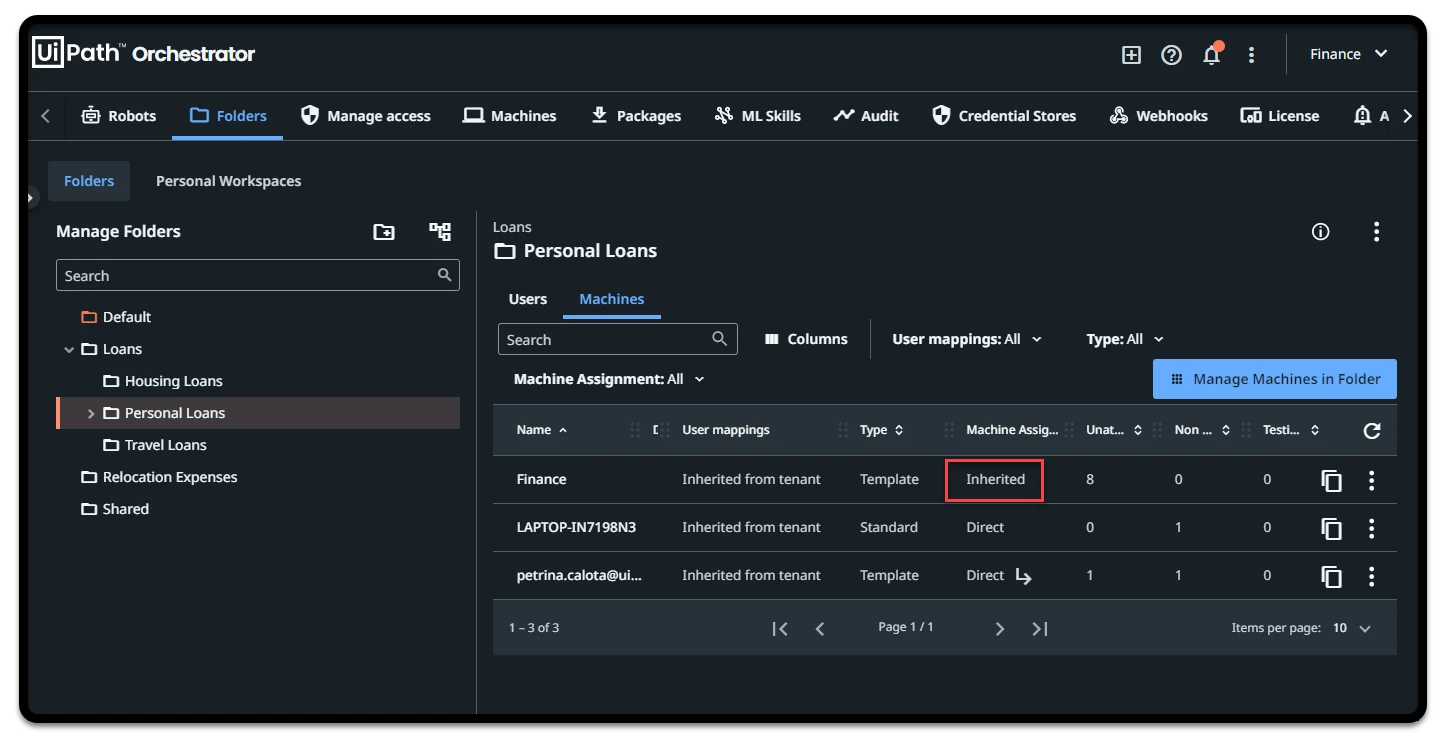The height and width of the screenshot is (738, 1445).
Task: Open the User mappings filter dropdown
Action: 967,339
